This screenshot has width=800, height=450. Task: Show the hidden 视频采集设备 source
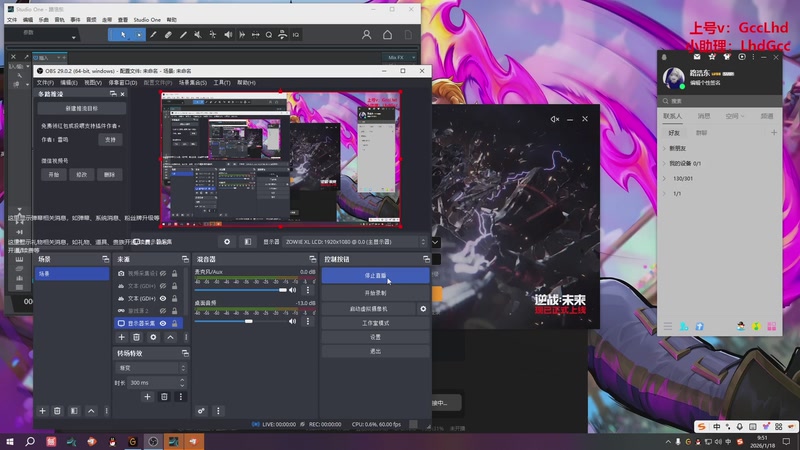click(163, 272)
